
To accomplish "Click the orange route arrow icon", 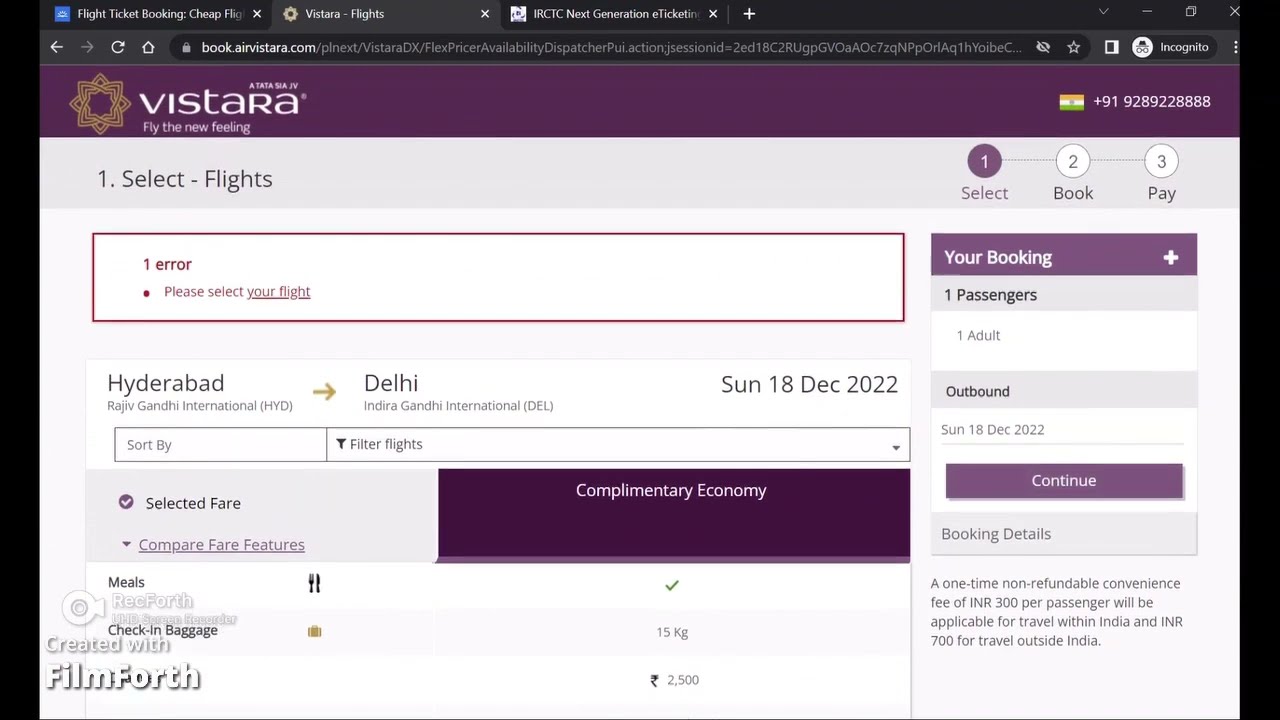I will 324,392.
